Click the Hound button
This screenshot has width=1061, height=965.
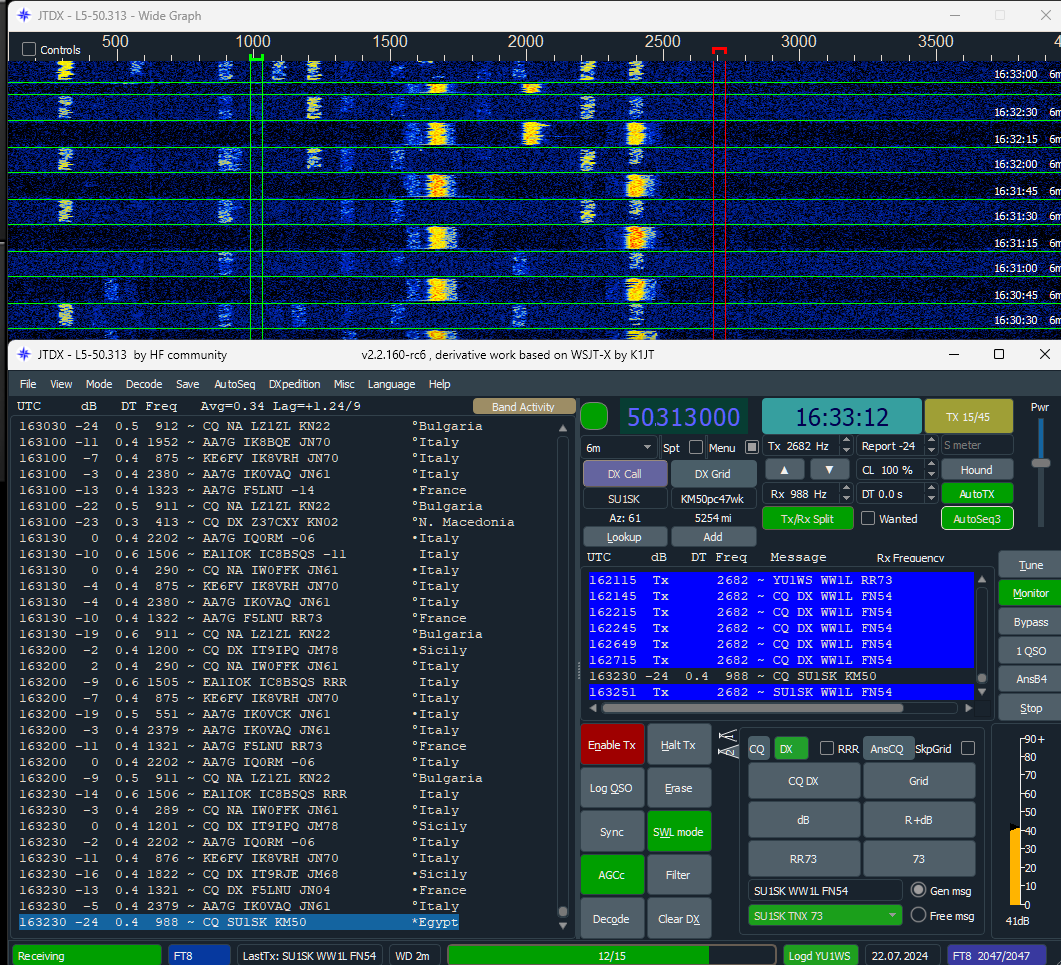(976, 470)
